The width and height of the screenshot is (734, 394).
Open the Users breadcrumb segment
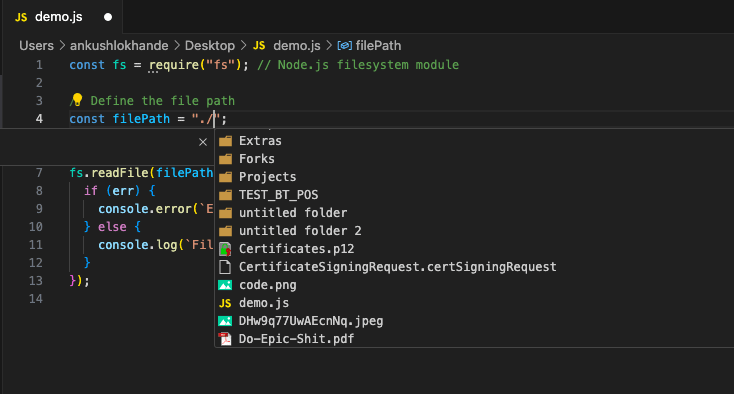(x=37, y=45)
